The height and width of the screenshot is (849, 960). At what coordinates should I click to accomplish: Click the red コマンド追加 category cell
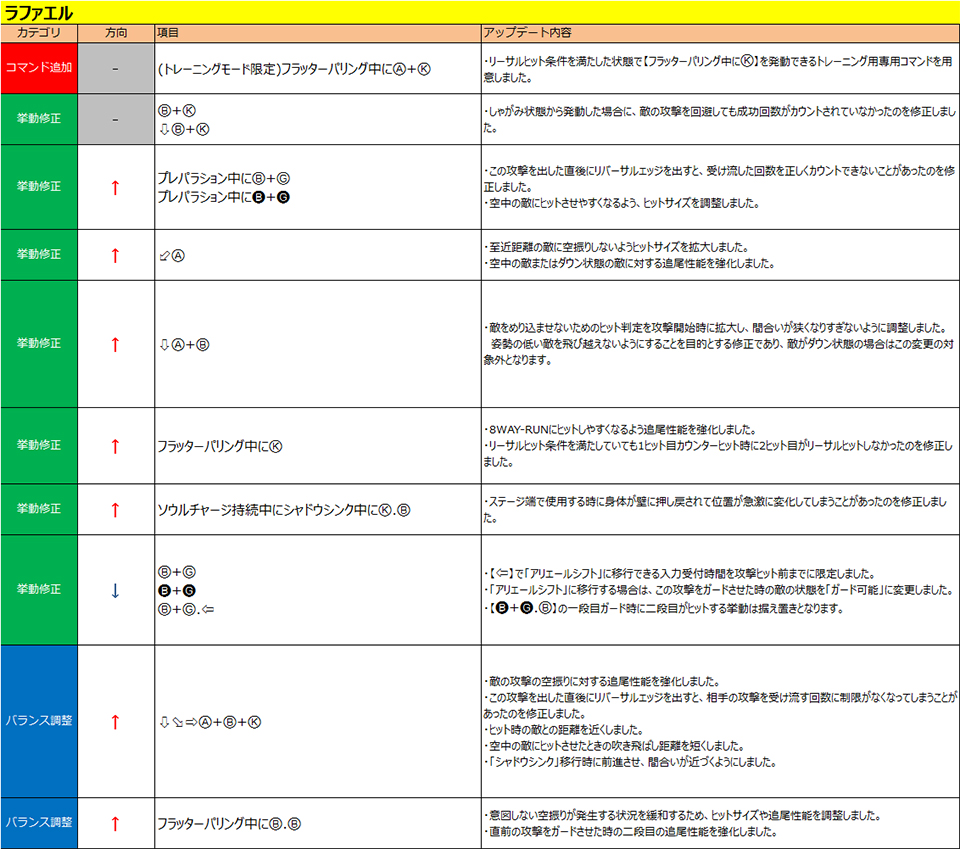39,68
